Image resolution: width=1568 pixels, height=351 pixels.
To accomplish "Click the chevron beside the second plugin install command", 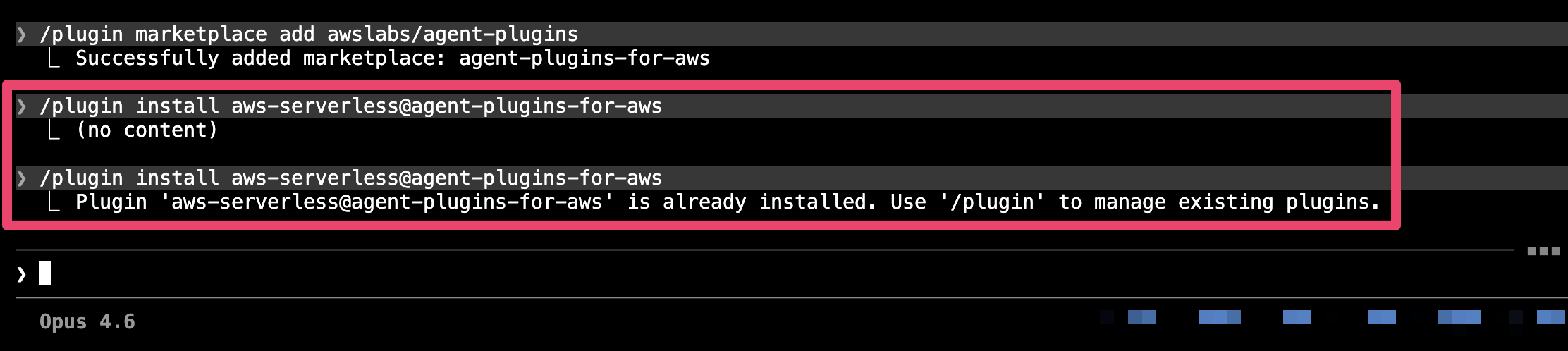I will point(22,178).
